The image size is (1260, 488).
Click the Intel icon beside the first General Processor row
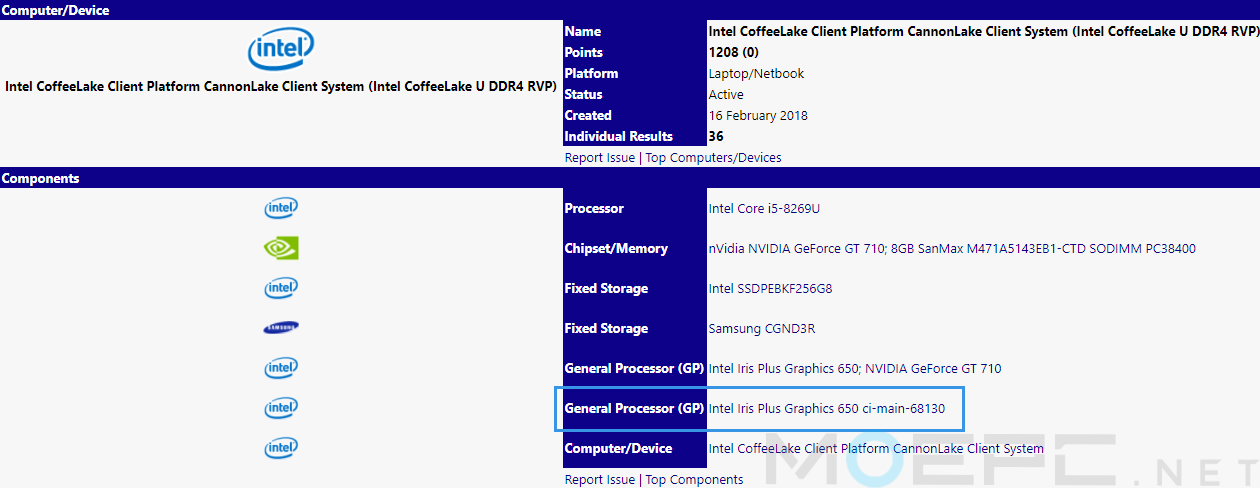[281, 368]
